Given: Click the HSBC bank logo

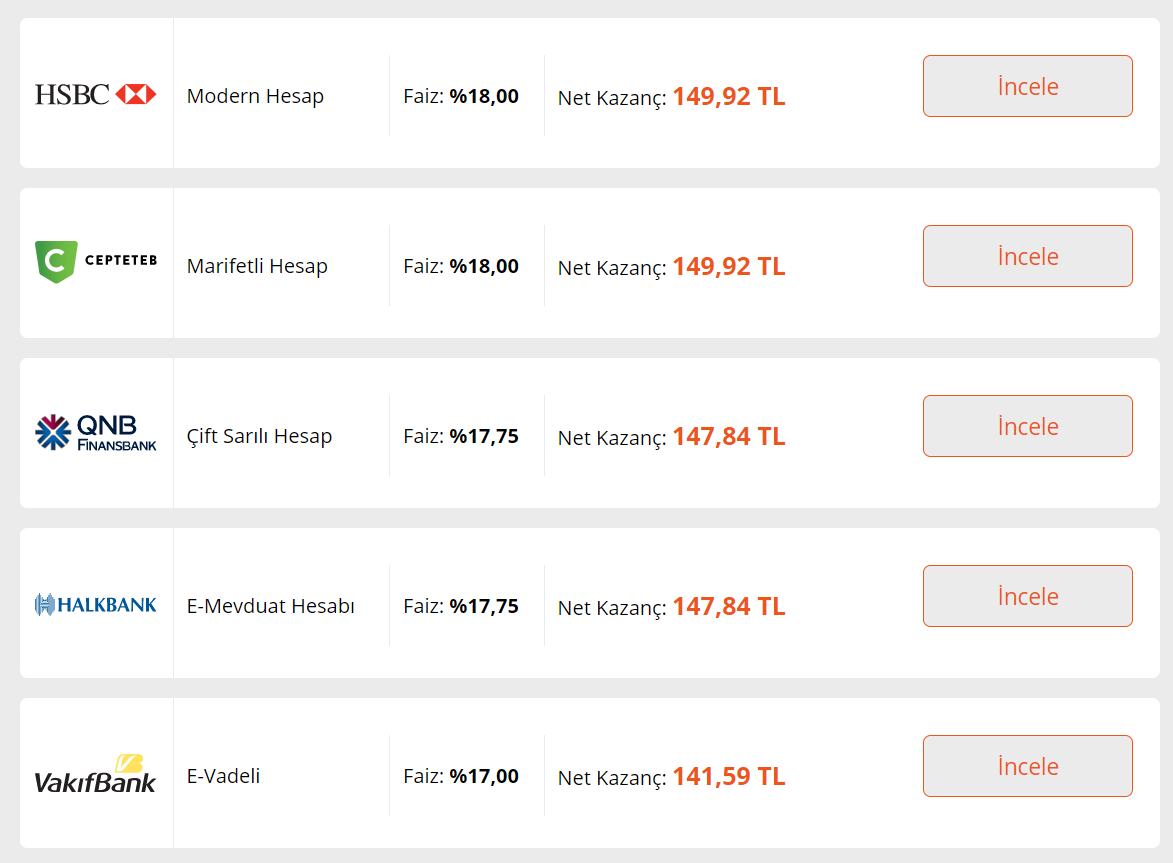Looking at the screenshot, I should pos(96,94).
